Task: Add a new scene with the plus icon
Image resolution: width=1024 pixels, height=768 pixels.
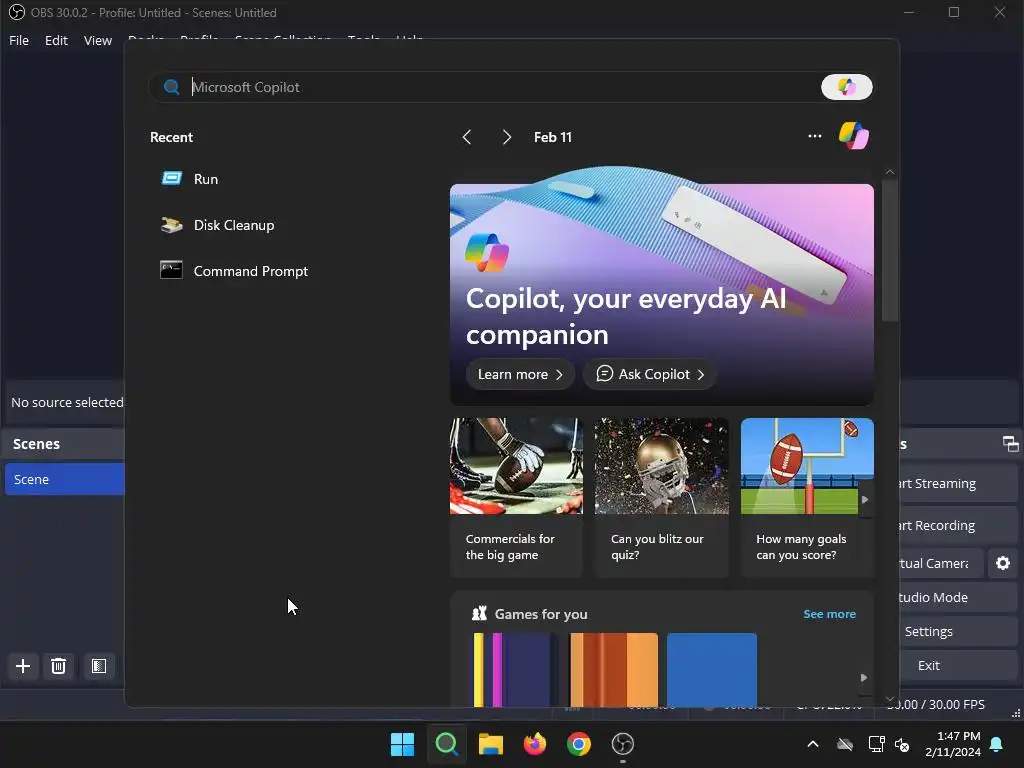Action: [x=23, y=665]
